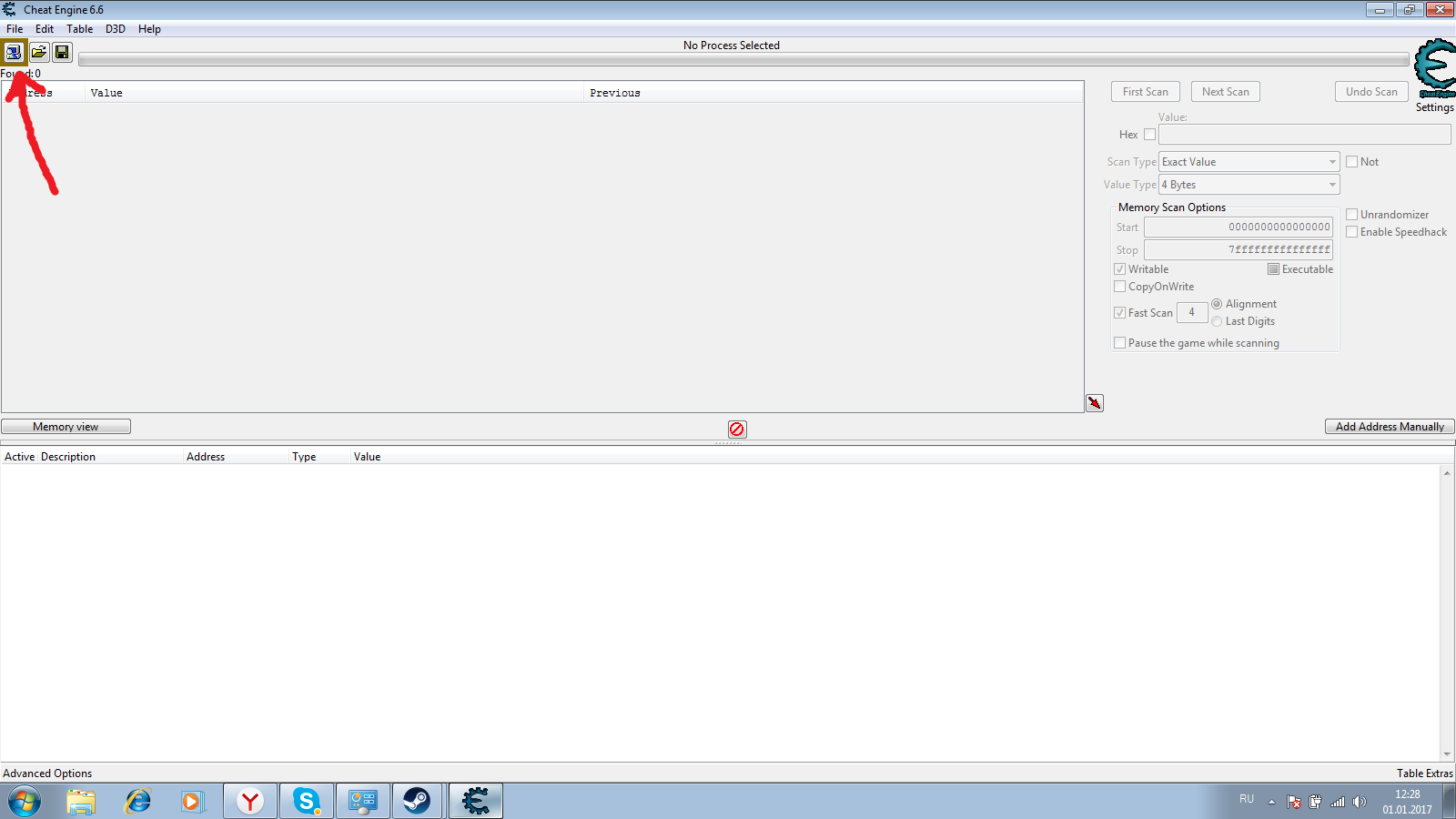Viewport: 1456px width, 819px height.
Task: Open Skype from taskbar
Action: point(307,802)
